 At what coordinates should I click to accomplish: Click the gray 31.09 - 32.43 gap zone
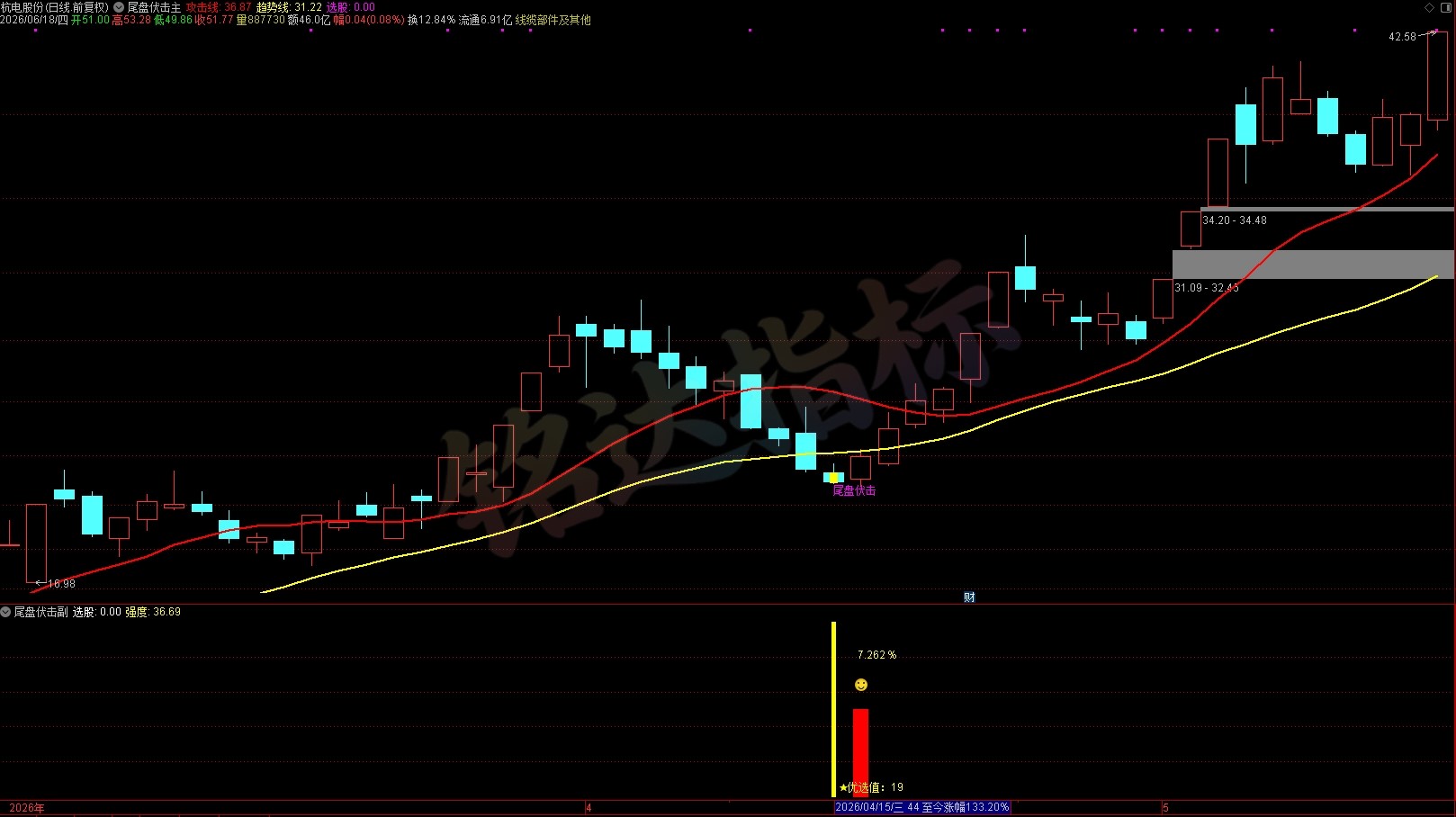1313,265
